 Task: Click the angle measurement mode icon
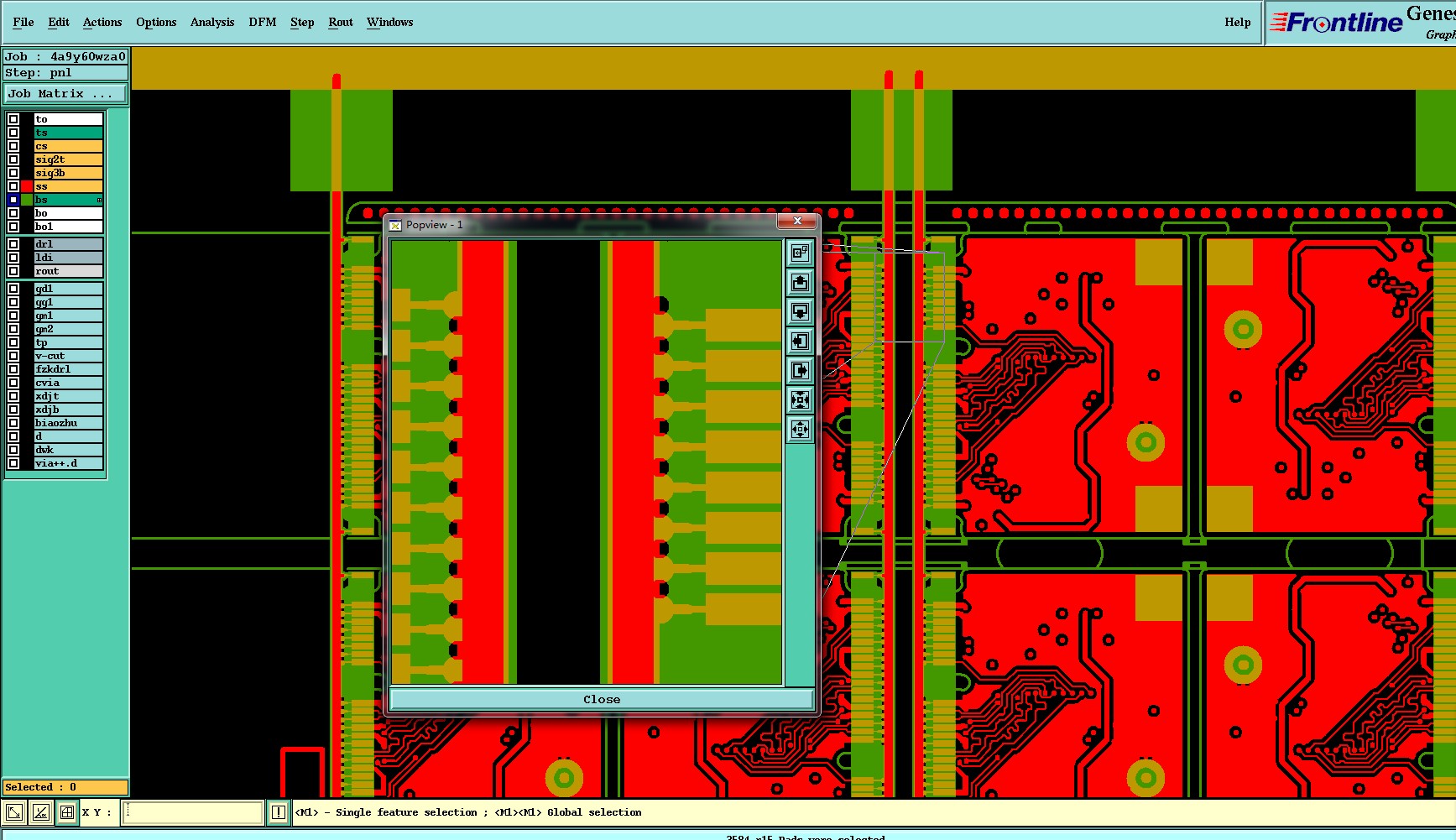tap(40, 812)
